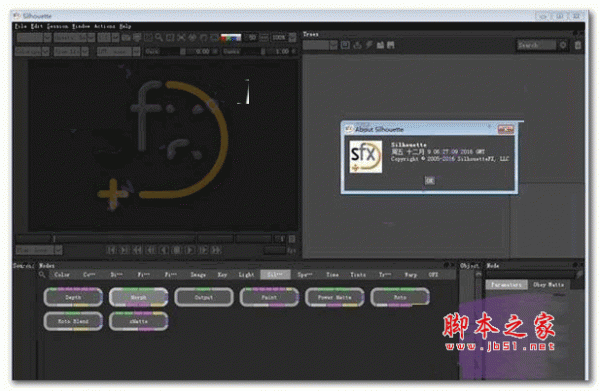The width and height of the screenshot is (600, 391).
Task: Click the search icon in Nodes panel
Action: click(x=42, y=274)
